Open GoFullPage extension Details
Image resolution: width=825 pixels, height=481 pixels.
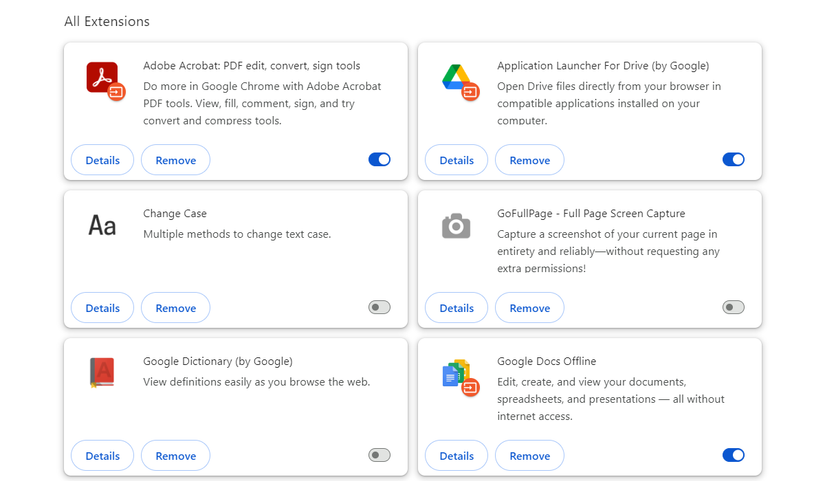(456, 308)
